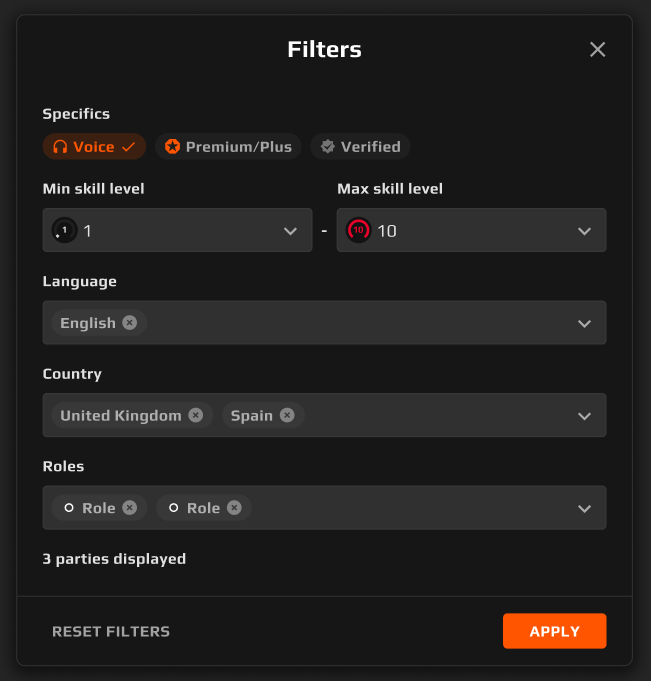Click the skill level 1 badge icon
This screenshot has width=651, height=681.
click(x=64, y=230)
